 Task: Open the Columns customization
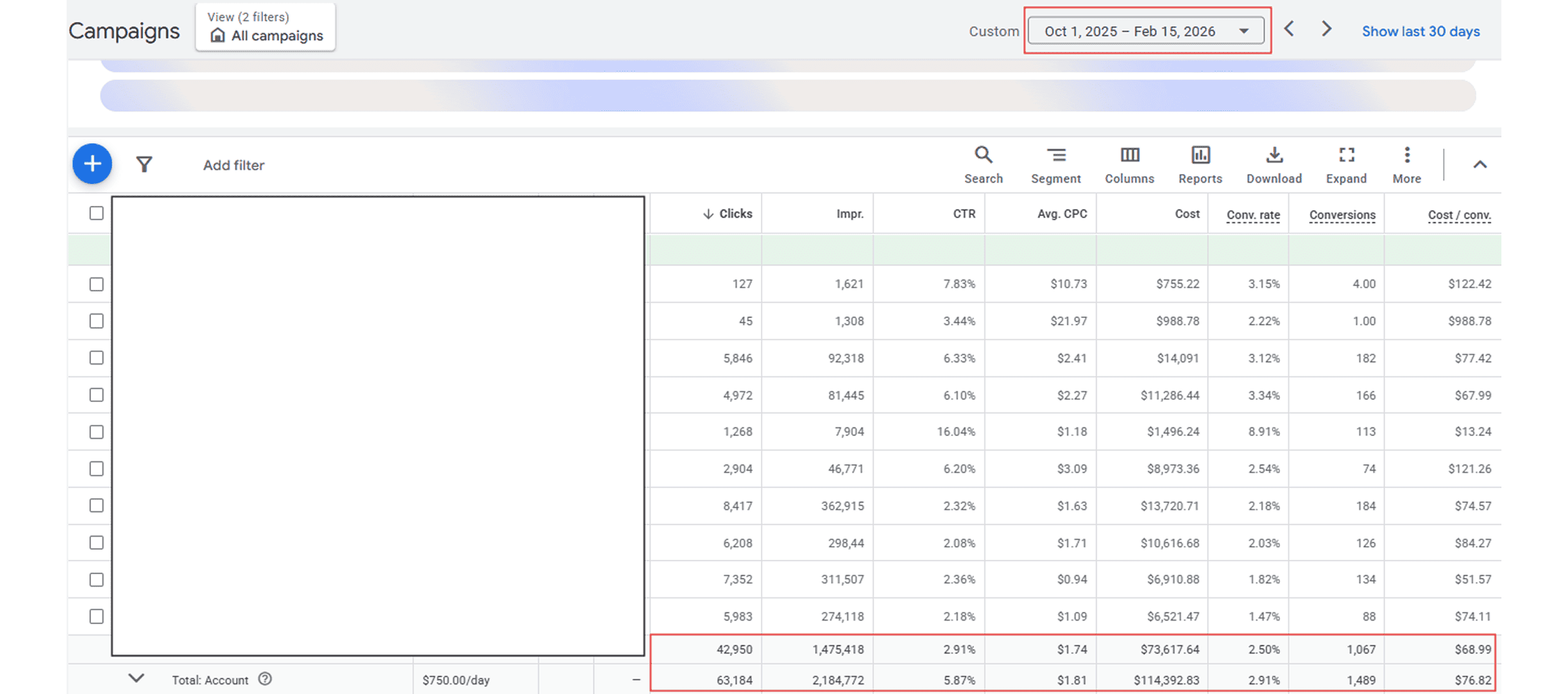coord(1130,164)
